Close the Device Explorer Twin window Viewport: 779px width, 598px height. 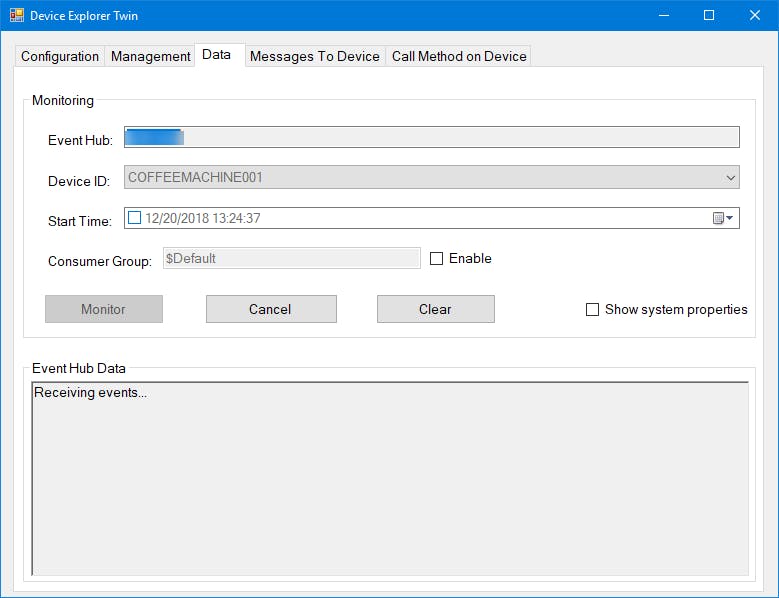(755, 15)
